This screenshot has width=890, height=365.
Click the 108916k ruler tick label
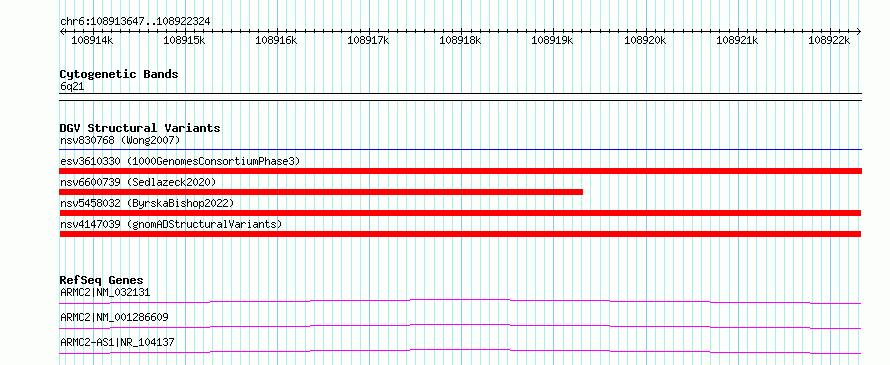(276, 40)
